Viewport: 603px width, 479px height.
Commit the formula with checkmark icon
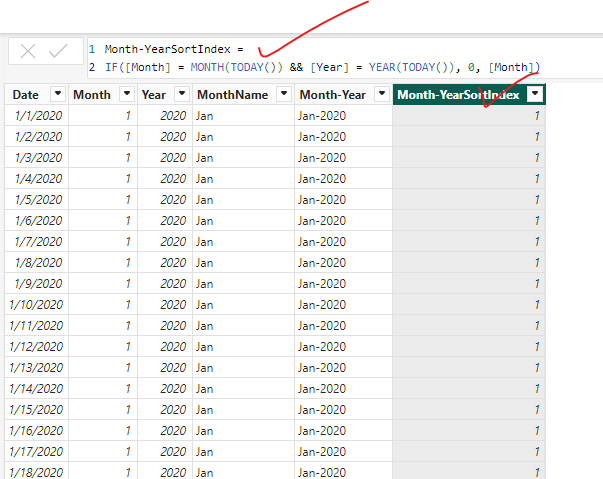58,51
